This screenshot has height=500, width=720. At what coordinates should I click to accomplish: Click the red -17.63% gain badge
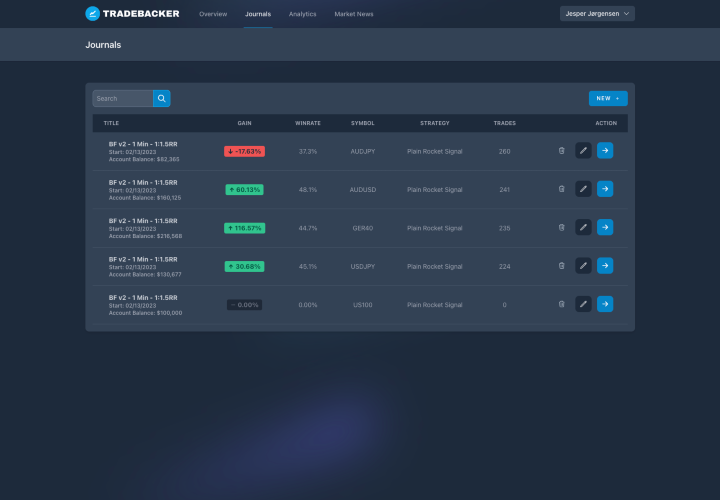(x=244, y=151)
